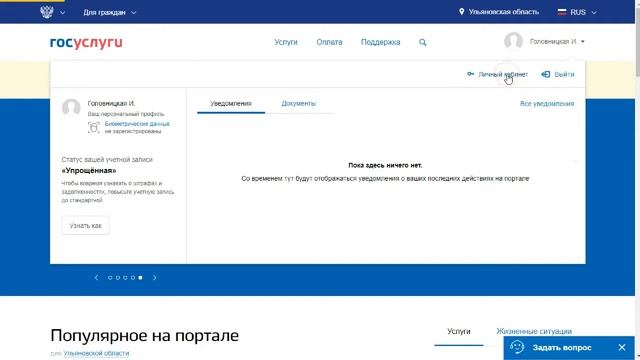Select the fifth active banner dot
This screenshot has width=640, height=360.
pos(140,278)
